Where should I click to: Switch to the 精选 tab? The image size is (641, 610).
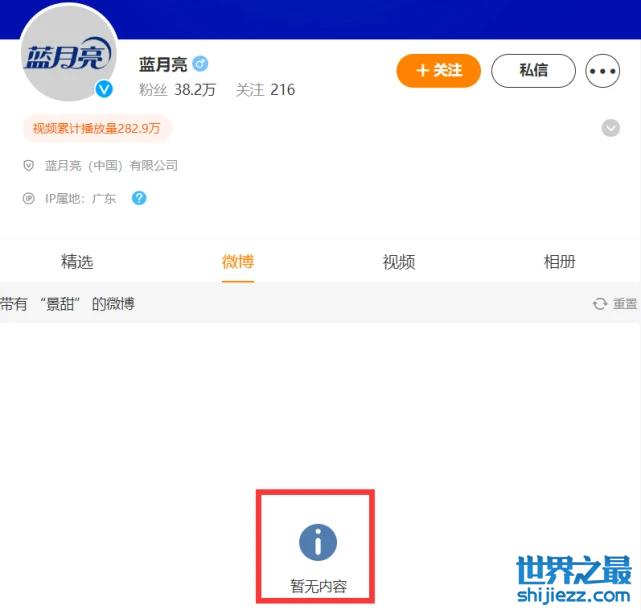(77, 262)
